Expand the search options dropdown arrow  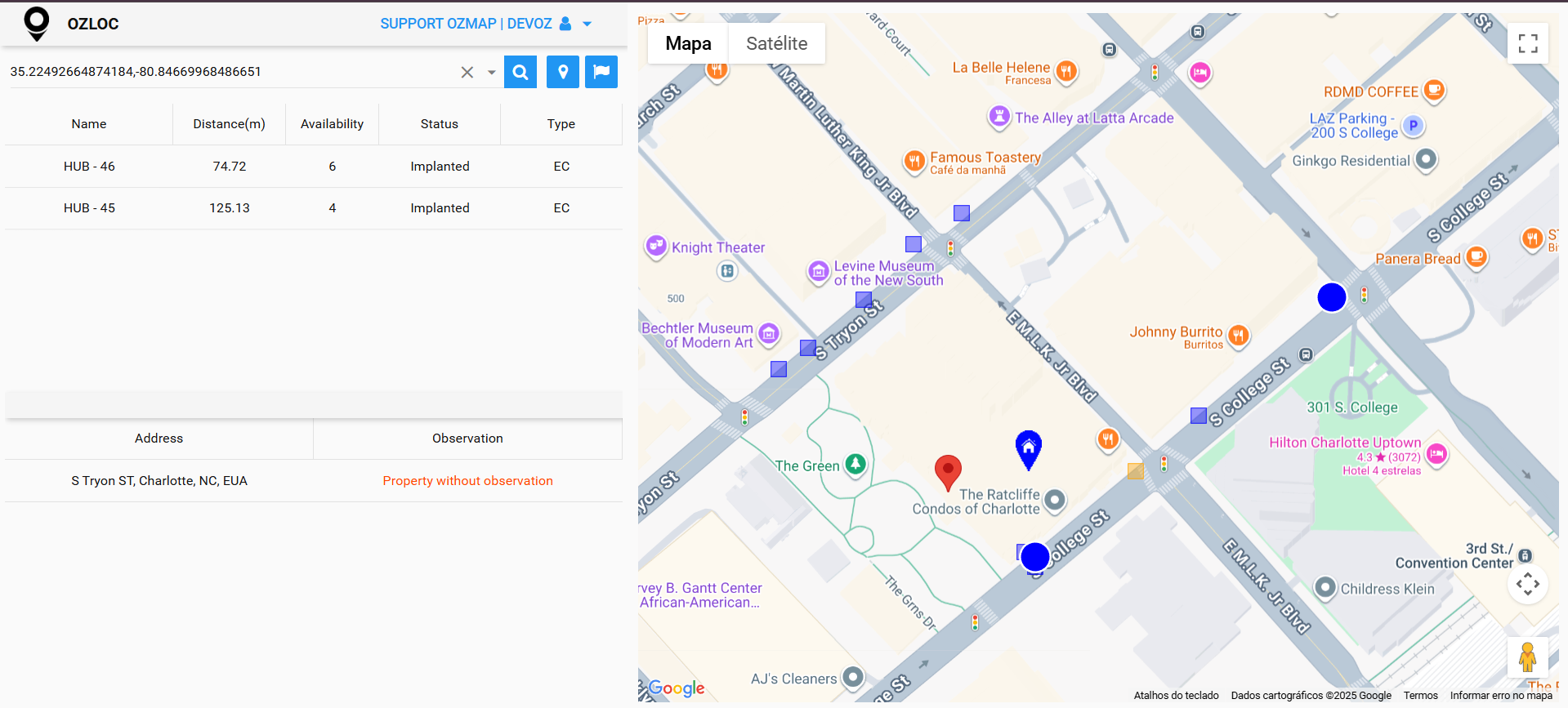click(x=491, y=72)
